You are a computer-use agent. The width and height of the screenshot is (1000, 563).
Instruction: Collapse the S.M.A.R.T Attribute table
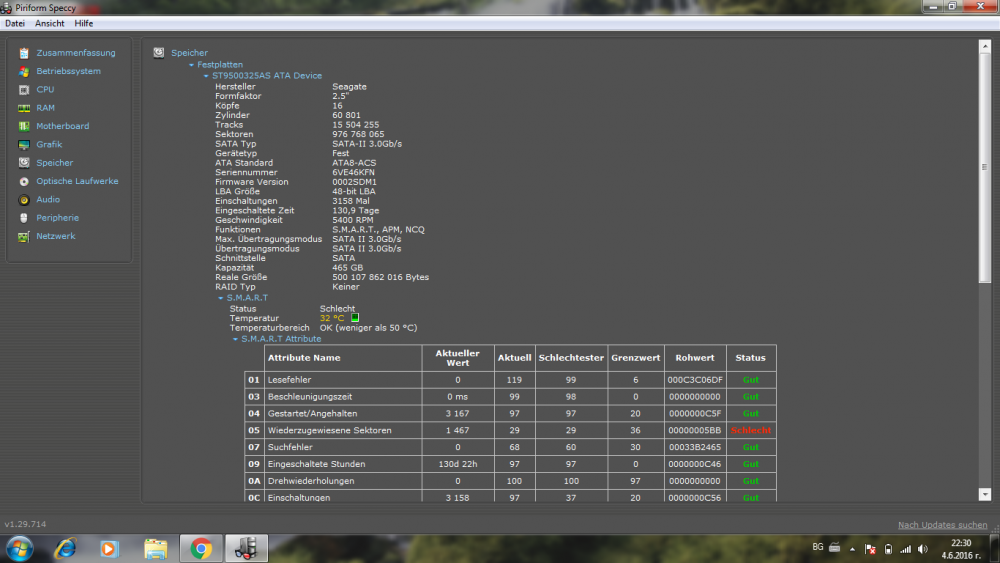pos(235,339)
